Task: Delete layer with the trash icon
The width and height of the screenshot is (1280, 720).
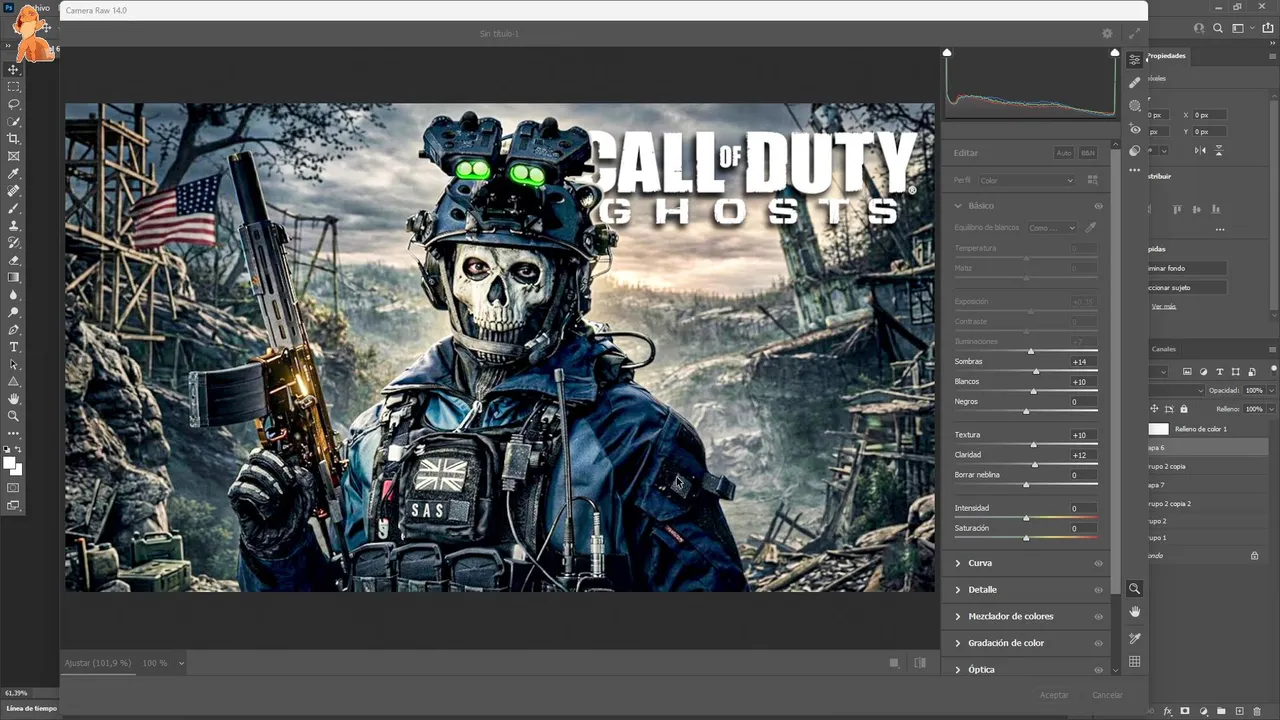Action: (1257, 711)
